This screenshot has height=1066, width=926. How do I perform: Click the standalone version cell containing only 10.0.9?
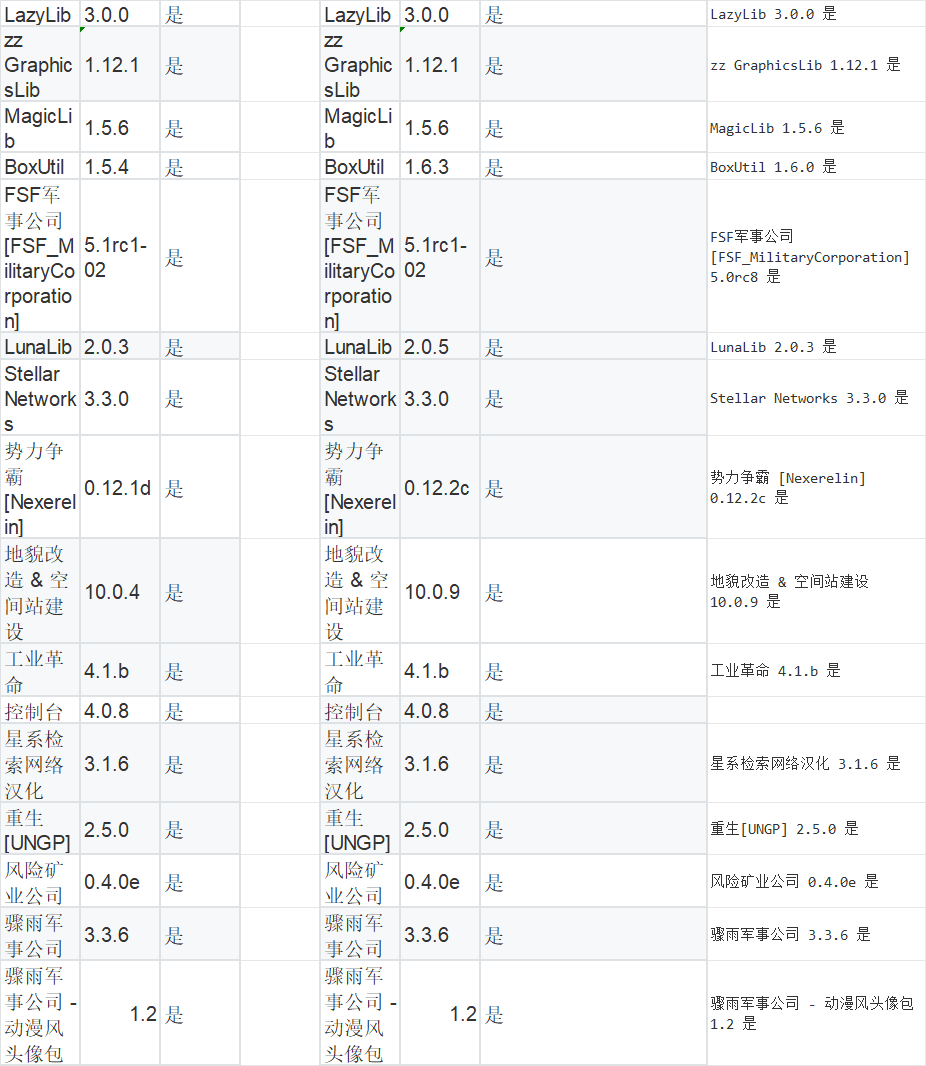tap(440, 591)
